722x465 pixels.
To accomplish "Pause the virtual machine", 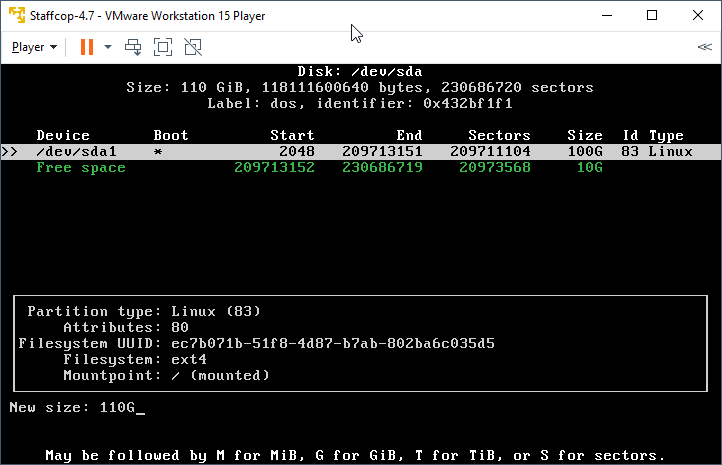I will 86,47.
